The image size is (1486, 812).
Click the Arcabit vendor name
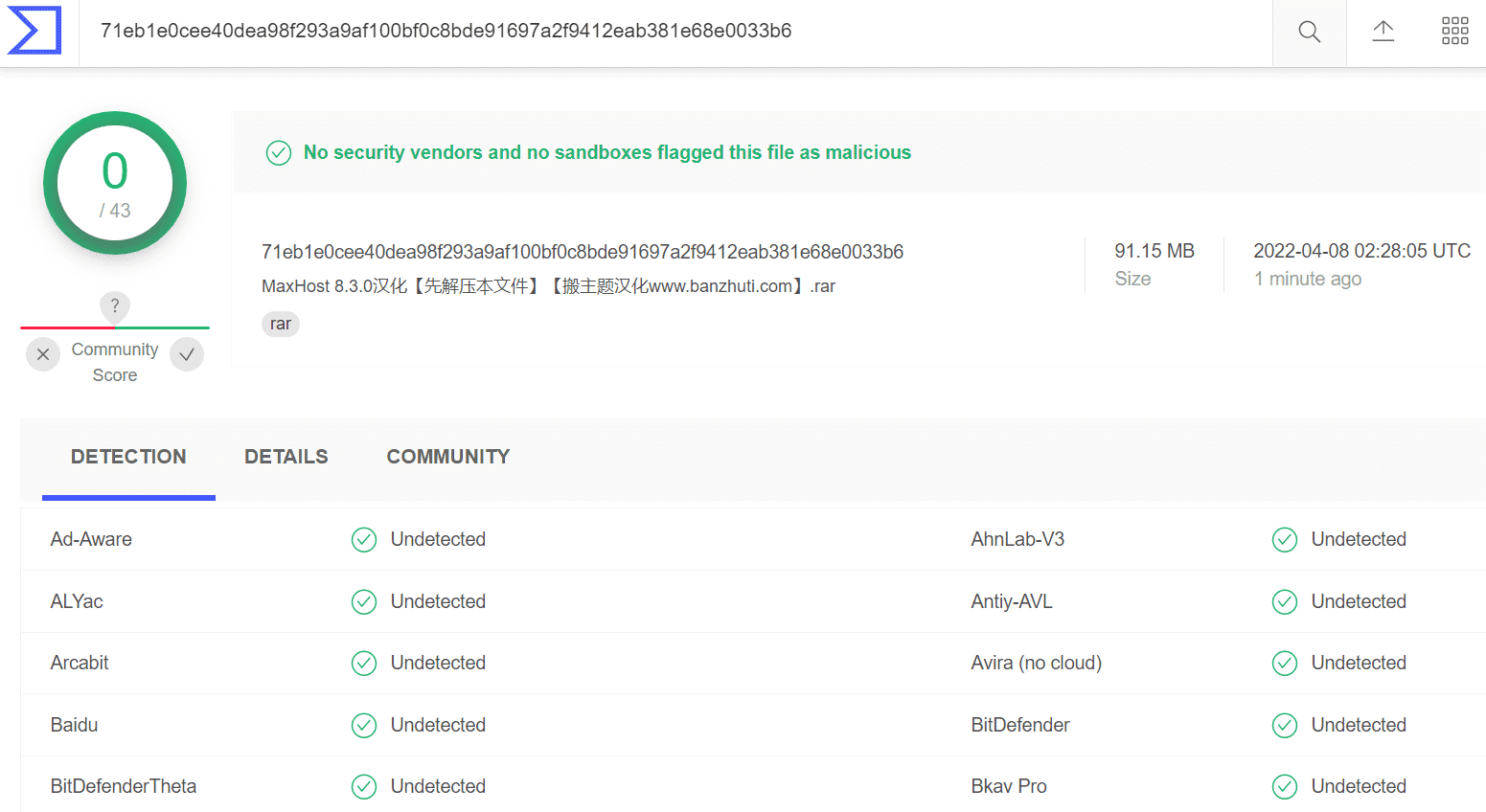(80, 663)
